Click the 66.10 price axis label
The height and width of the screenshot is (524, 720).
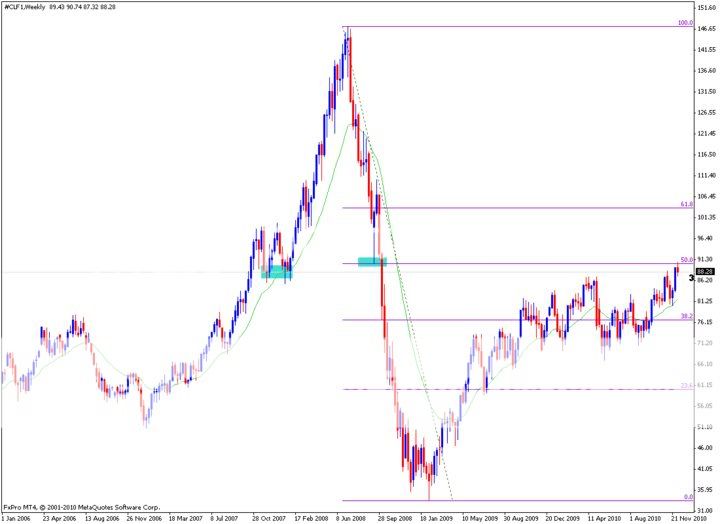point(706,364)
